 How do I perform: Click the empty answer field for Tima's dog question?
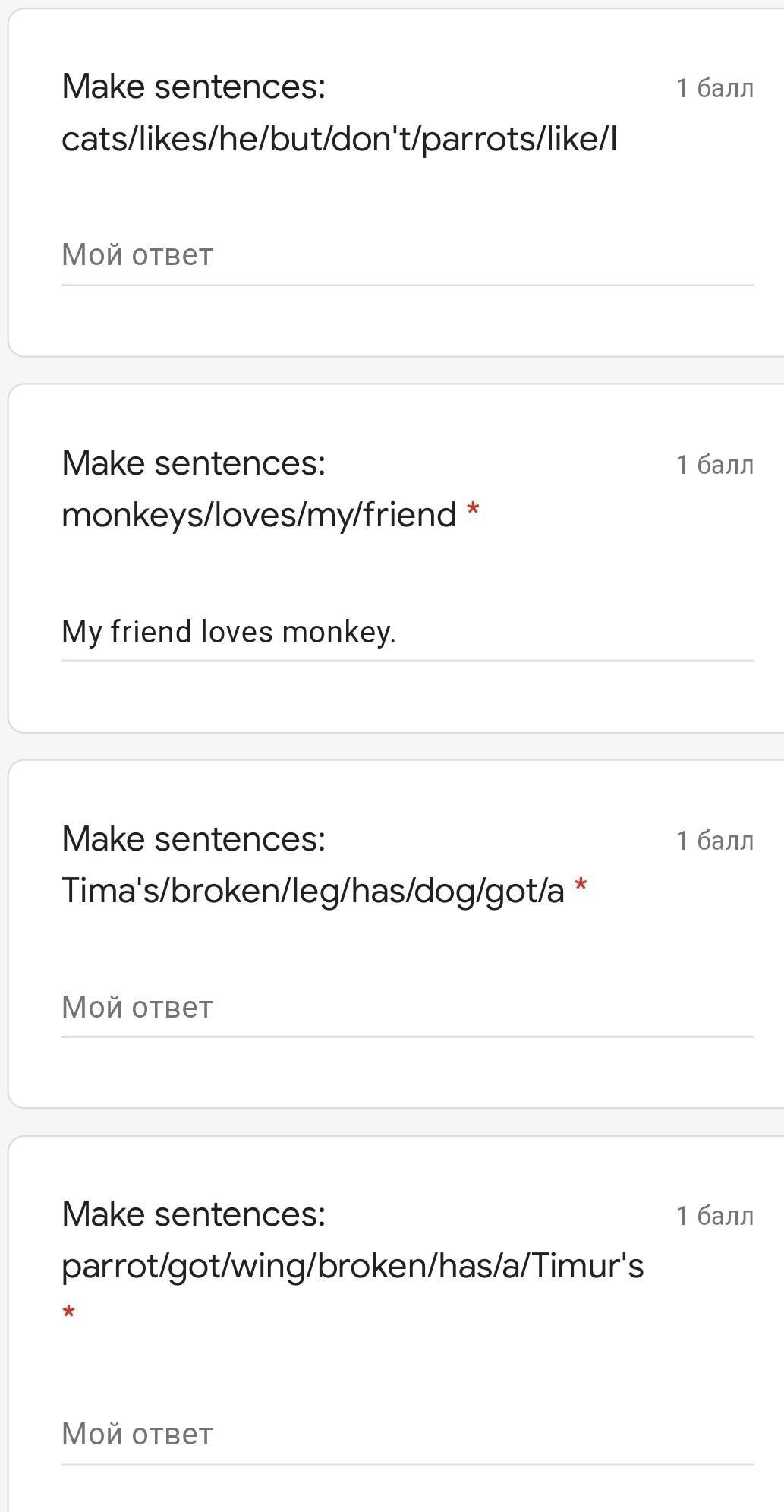point(407,1008)
